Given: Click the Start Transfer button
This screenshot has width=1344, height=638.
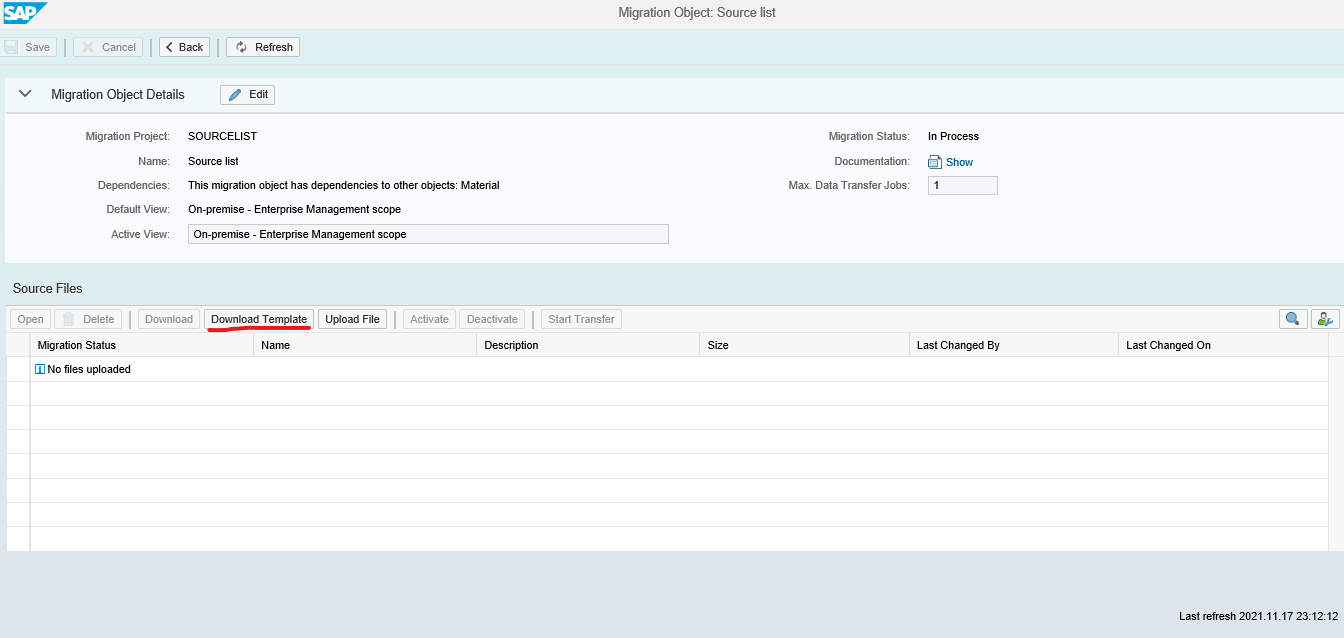Looking at the screenshot, I should click(581, 318).
